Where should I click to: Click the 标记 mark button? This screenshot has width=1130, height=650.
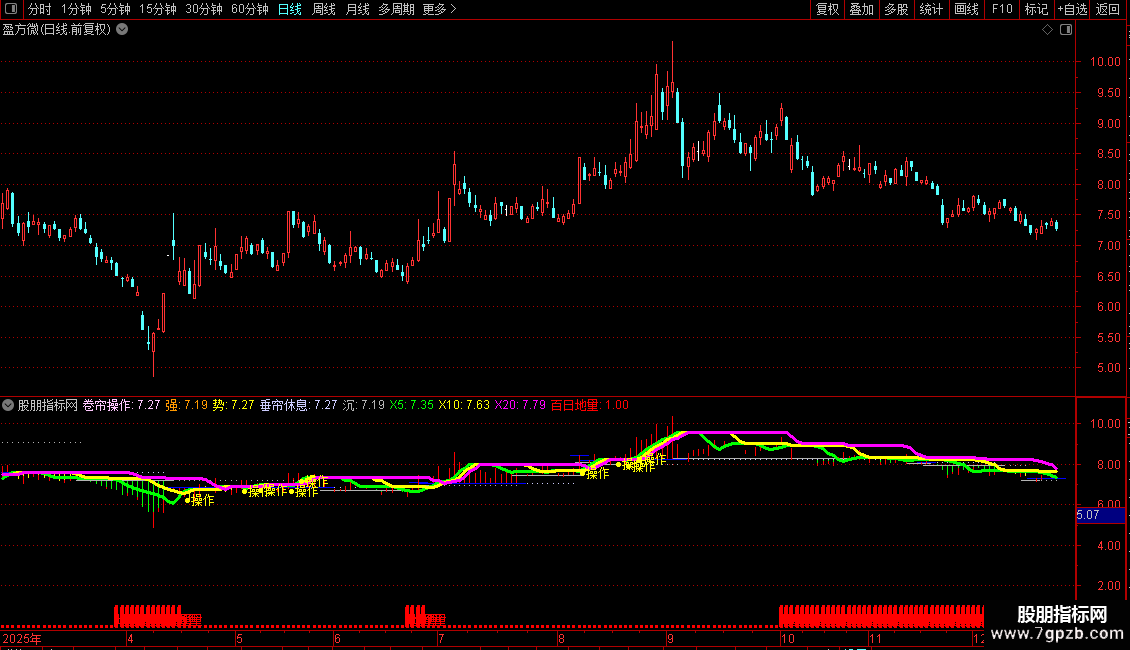point(1036,9)
